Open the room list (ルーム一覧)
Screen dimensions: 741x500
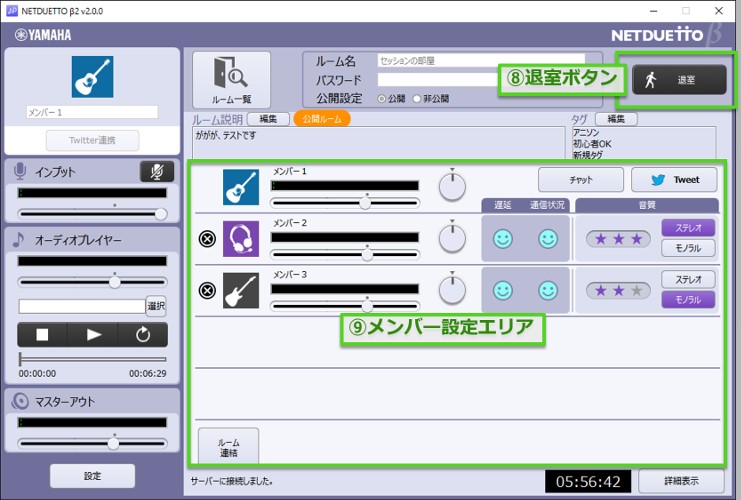(232, 80)
